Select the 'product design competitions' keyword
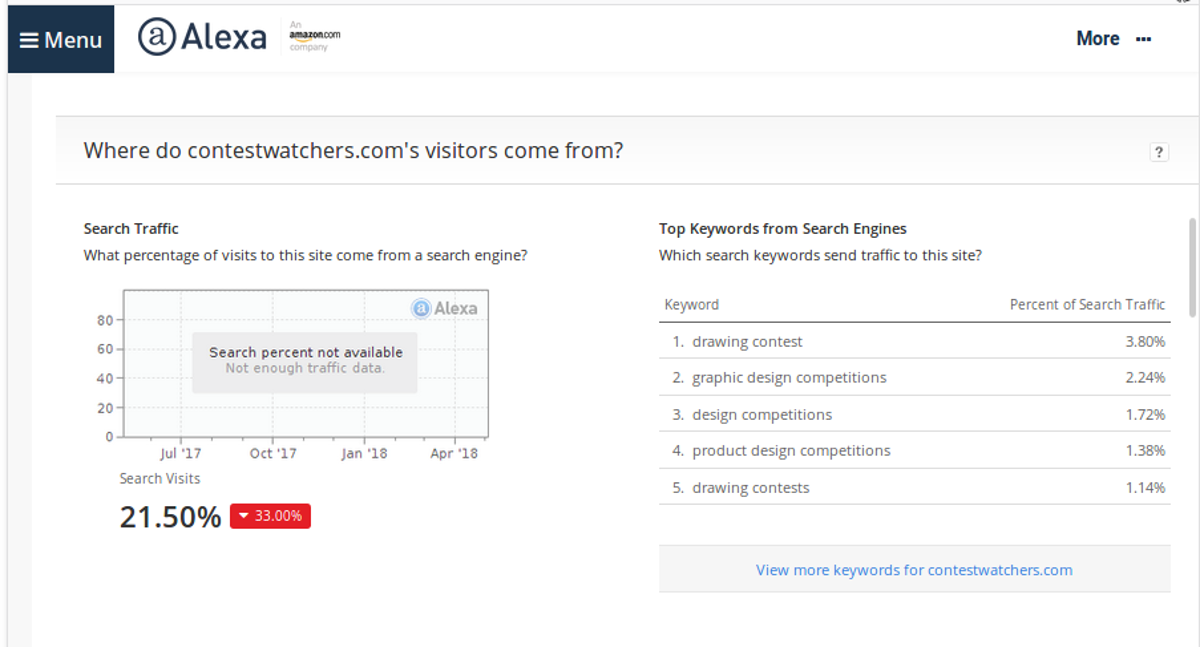The width and height of the screenshot is (1200, 647). [791, 451]
